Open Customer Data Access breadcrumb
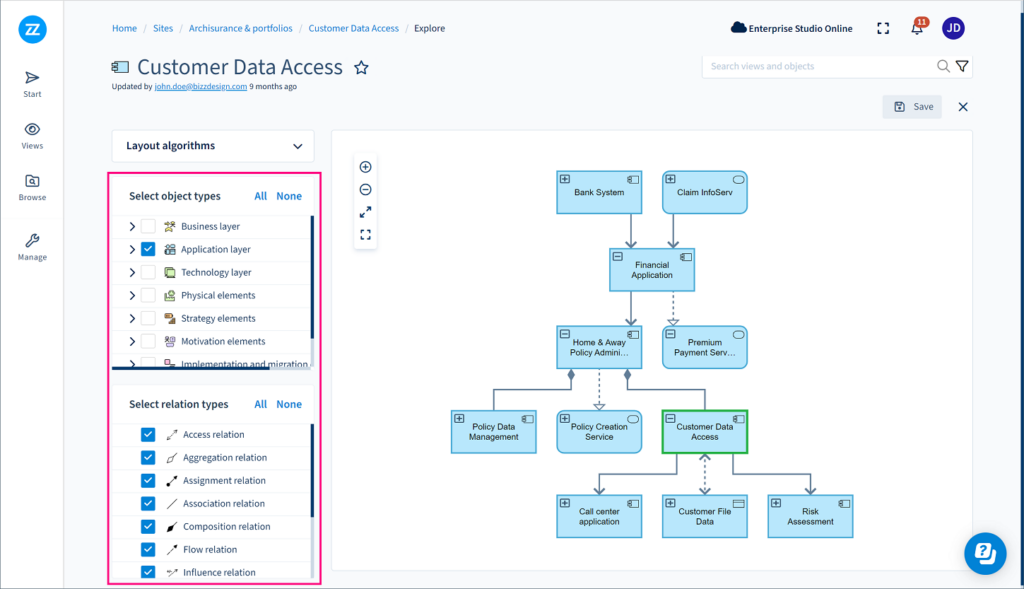This screenshot has height=589, width=1024. 353,28
